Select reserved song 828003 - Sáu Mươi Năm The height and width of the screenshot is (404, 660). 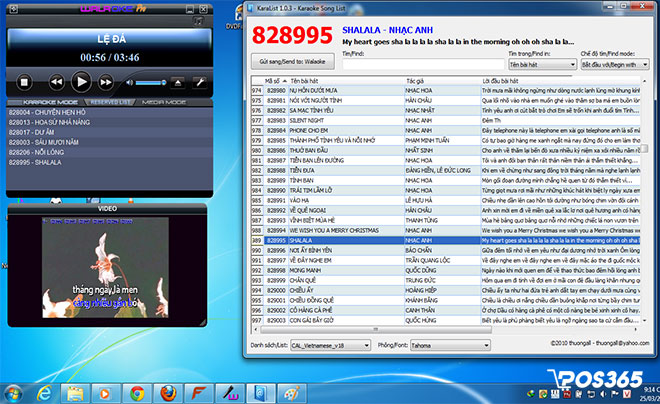(x=109, y=142)
